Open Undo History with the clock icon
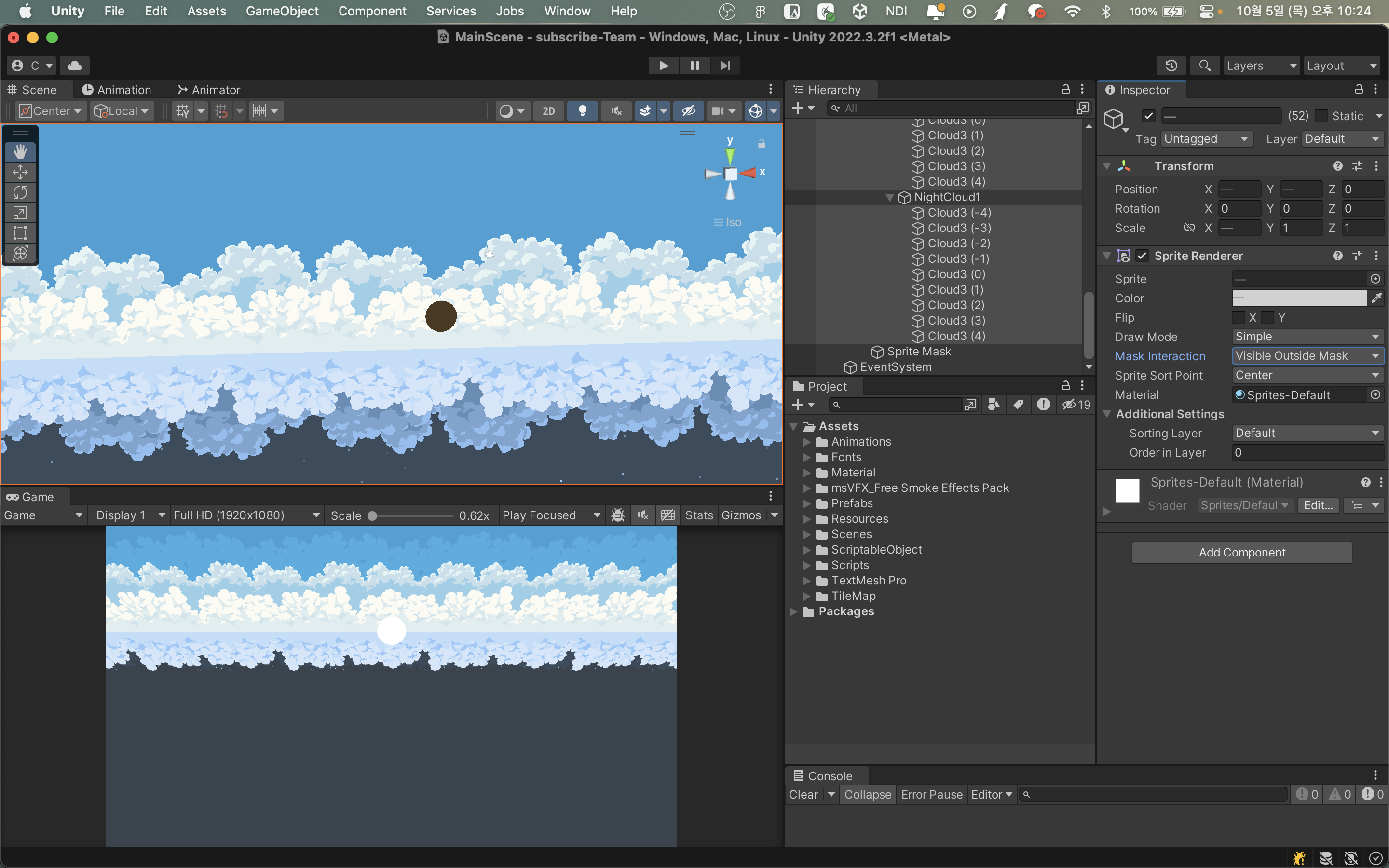This screenshot has width=1389, height=868. (1171, 66)
